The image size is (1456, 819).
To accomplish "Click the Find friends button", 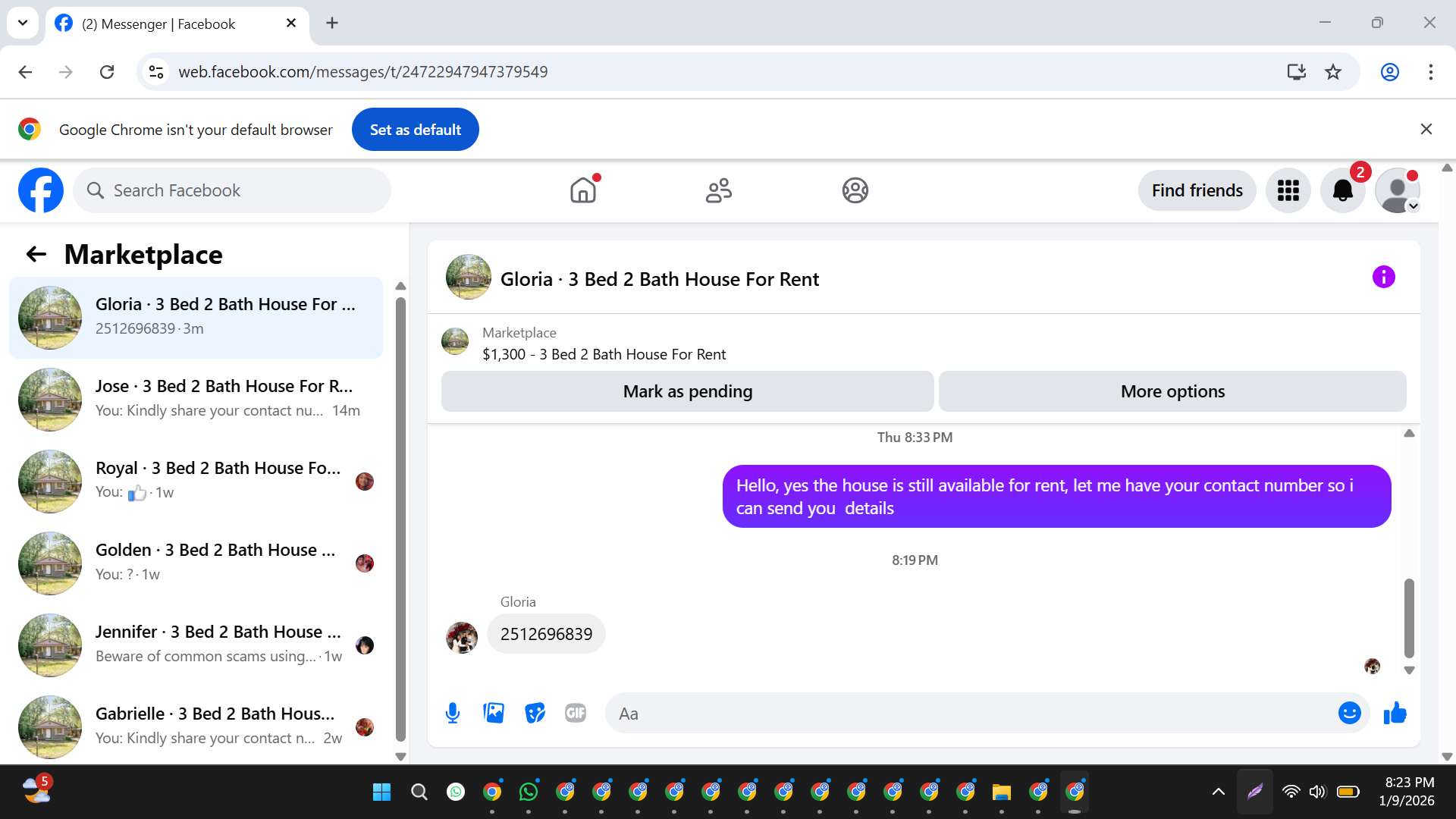I will (x=1197, y=190).
